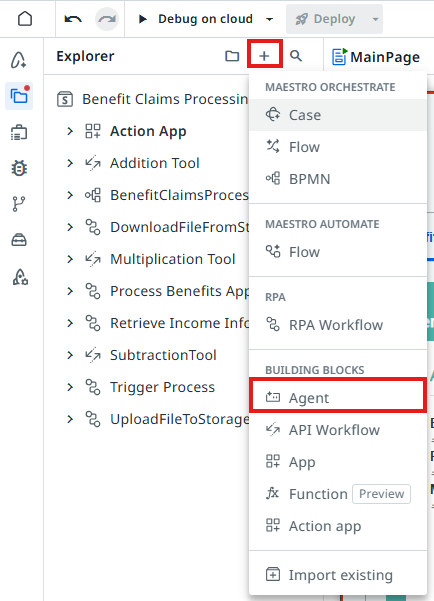Expand the Process Benefits App node
This screenshot has height=601, width=434.
[70, 291]
